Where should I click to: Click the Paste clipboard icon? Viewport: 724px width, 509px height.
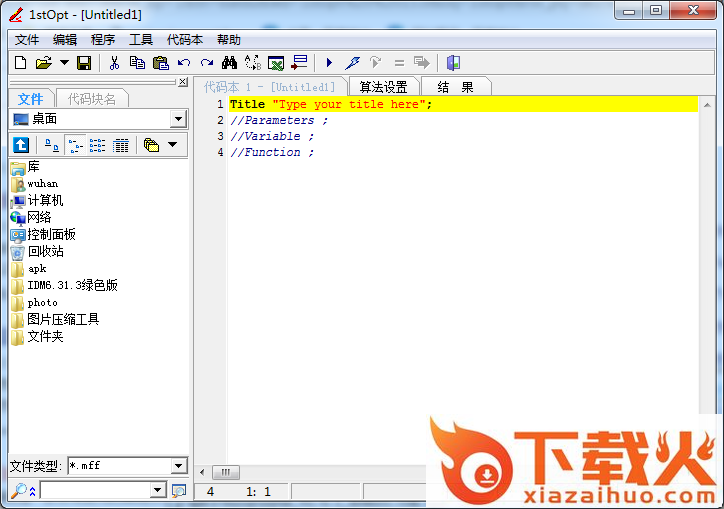160,63
